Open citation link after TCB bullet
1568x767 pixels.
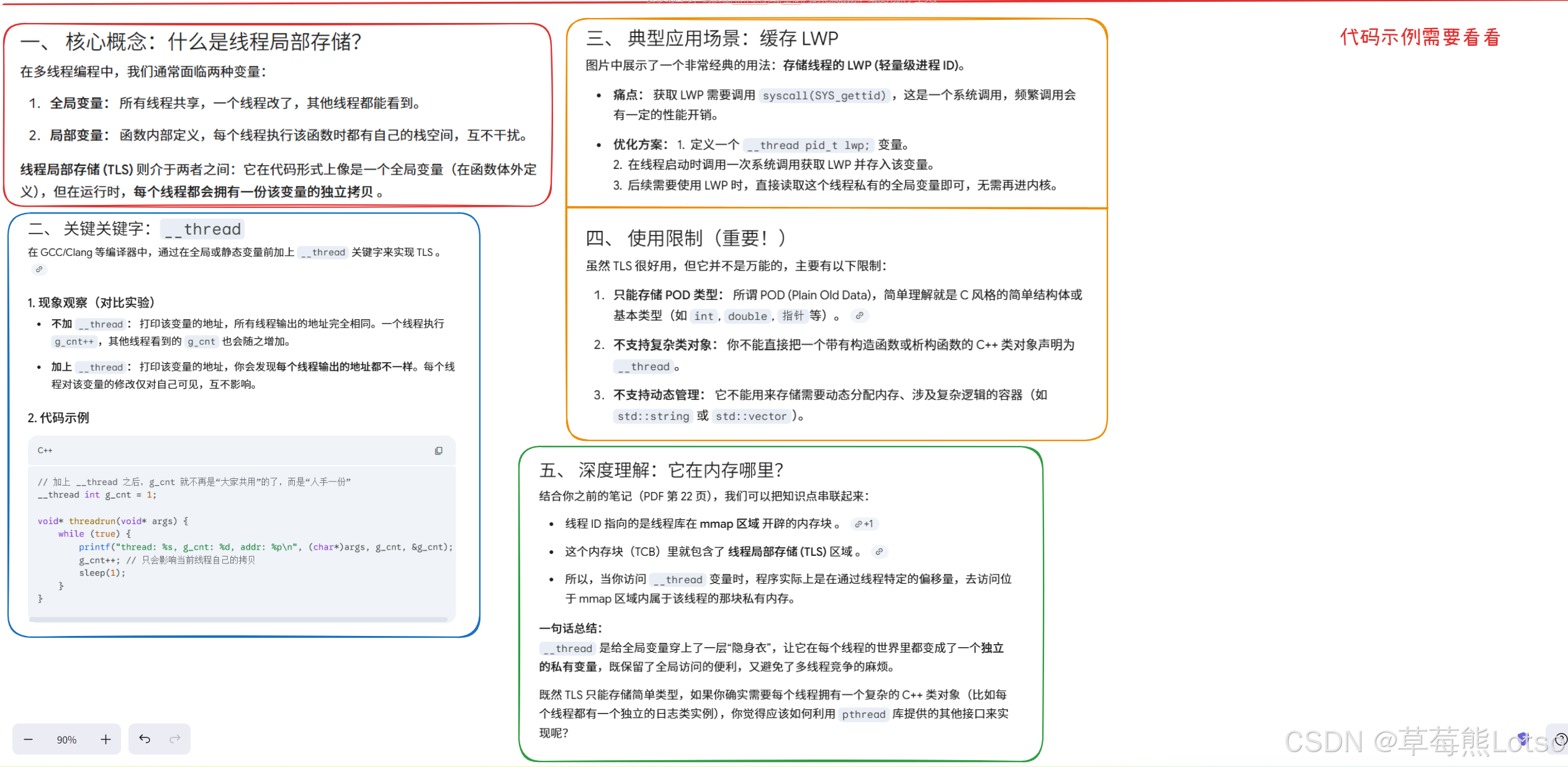click(x=879, y=551)
